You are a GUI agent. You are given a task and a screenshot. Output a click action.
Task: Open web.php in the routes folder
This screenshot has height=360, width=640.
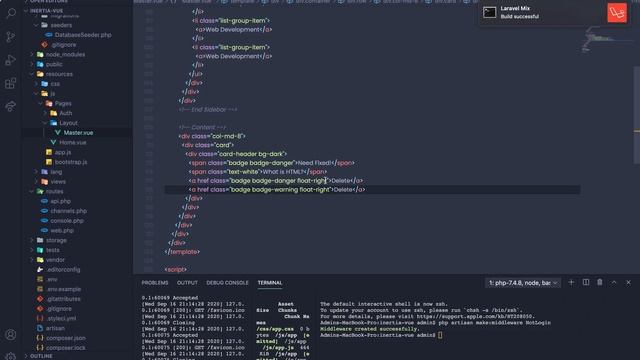[x=62, y=231]
